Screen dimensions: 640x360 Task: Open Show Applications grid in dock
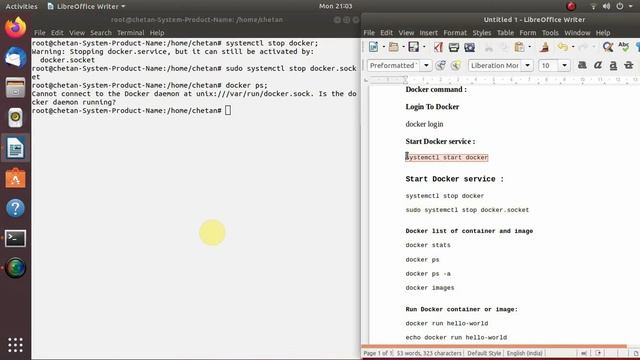coord(16,345)
